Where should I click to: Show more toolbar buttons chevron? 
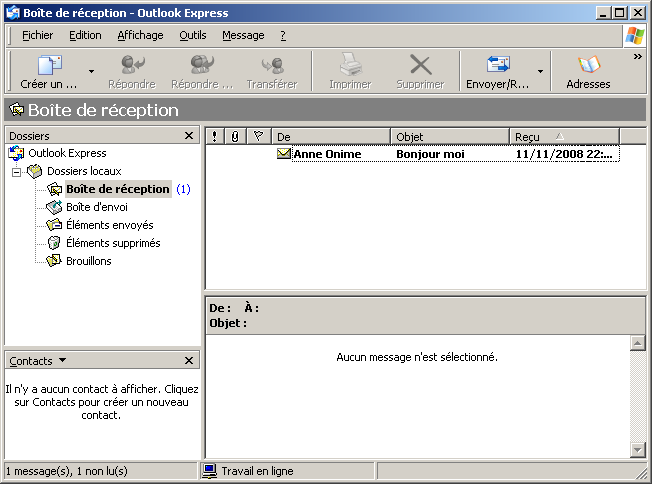pyautogui.click(x=637, y=57)
